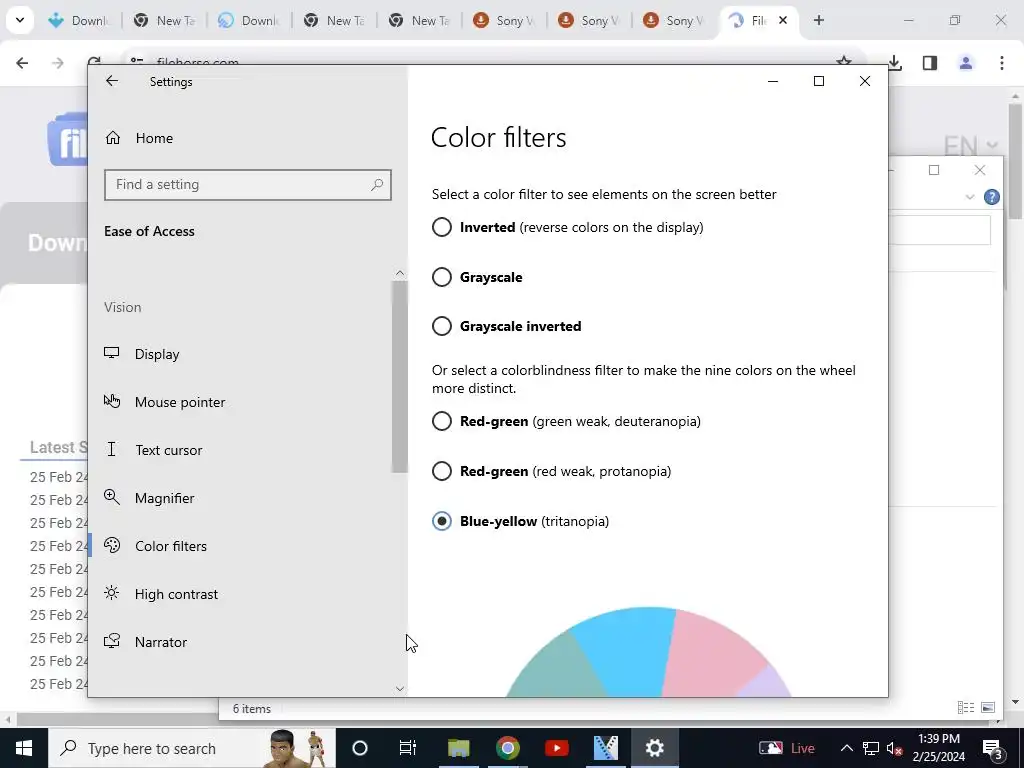Select Blue-yellow tritanopia filter
Screen dimensions: 1024x768
pyautogui.click(x=441, y=521)
